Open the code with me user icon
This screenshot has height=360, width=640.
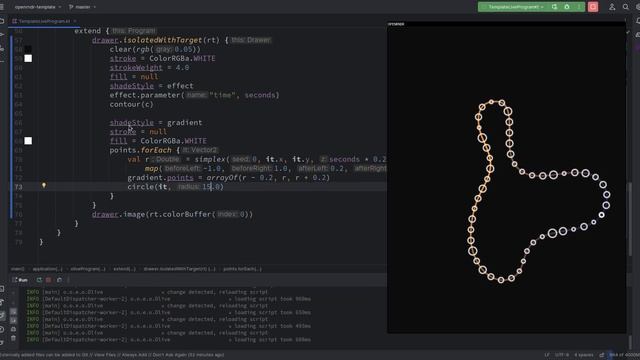612,7
